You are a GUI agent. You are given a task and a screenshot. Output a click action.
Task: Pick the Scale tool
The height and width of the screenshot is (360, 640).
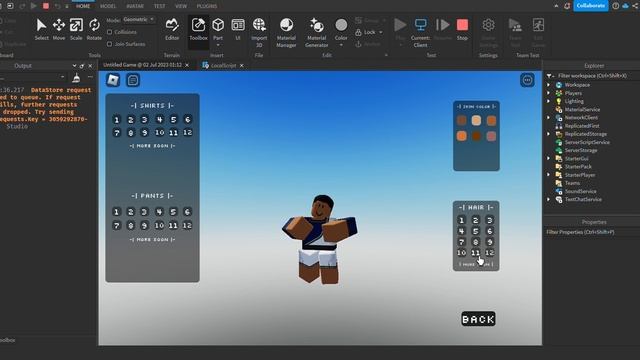pos(76,29)
